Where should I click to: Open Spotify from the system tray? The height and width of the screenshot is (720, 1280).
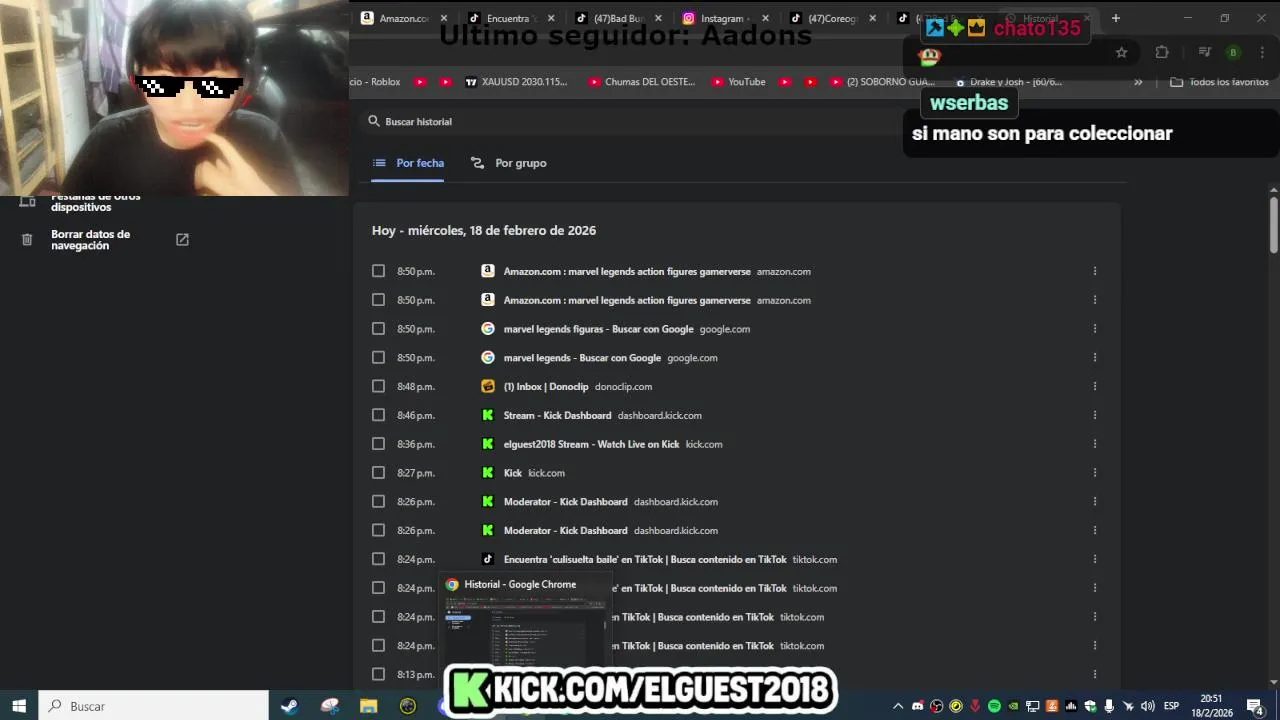[994, 706]
